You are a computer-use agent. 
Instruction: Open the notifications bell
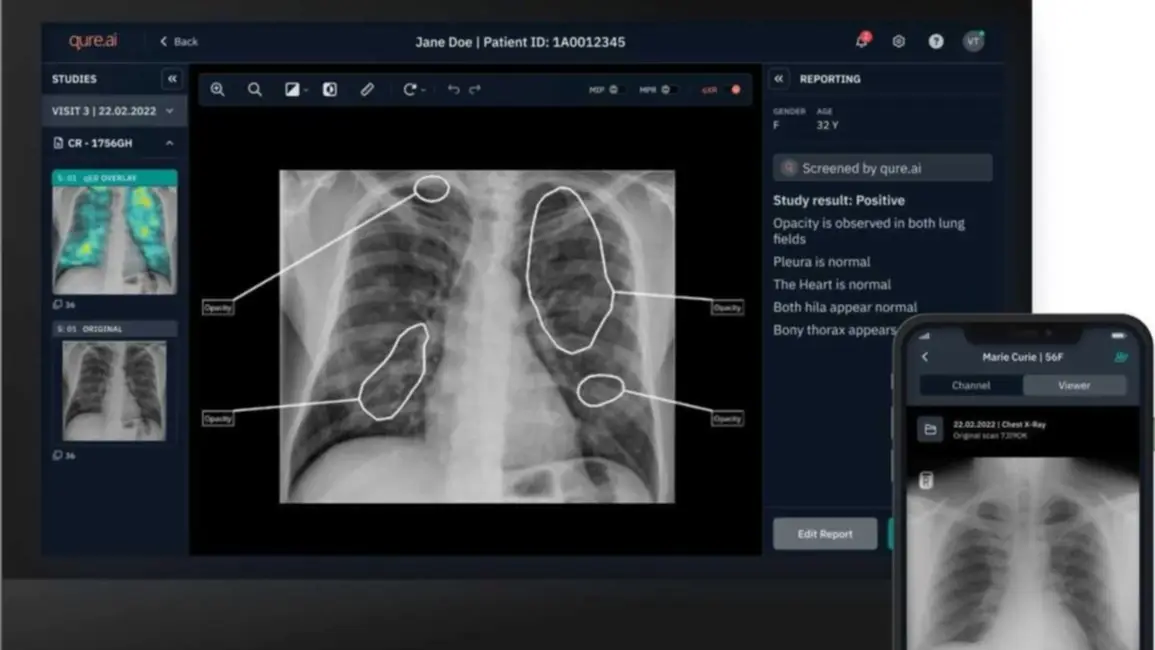click(862, 41)
